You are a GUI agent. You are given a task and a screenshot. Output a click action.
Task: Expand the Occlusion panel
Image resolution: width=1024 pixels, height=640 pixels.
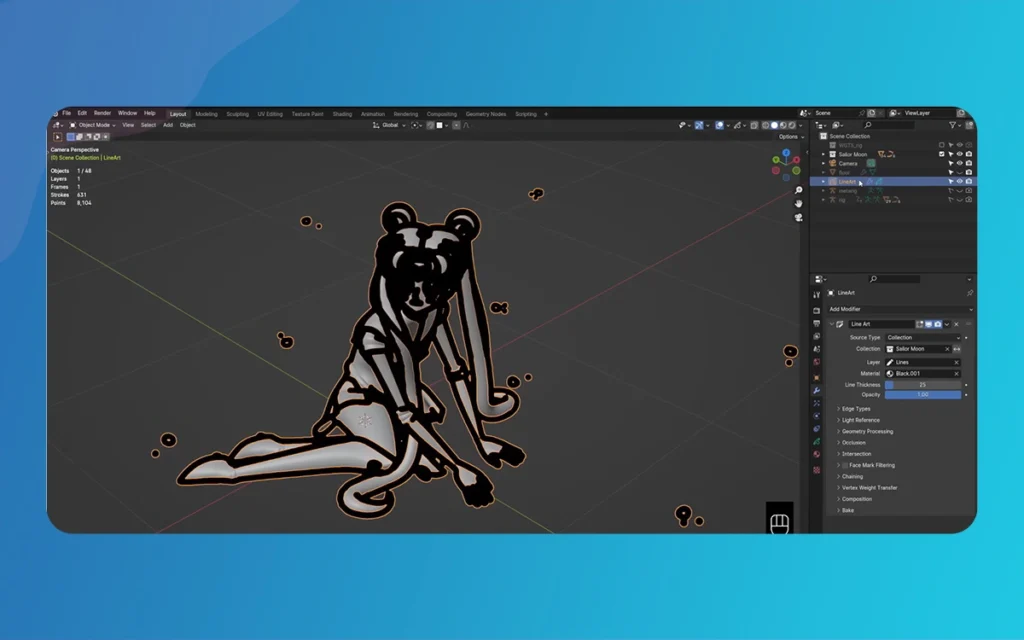click(852, 443)
